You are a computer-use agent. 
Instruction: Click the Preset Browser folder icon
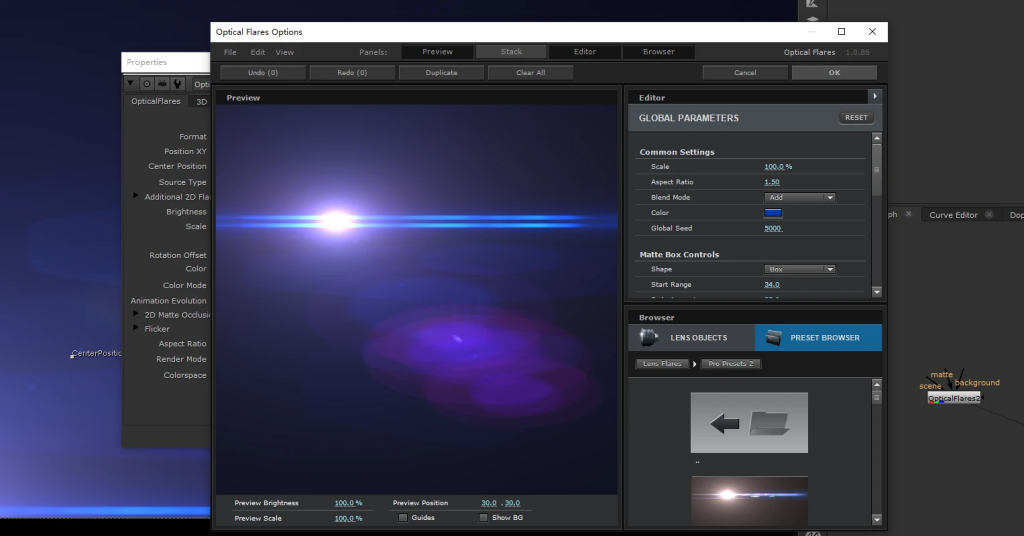(771, 337)
